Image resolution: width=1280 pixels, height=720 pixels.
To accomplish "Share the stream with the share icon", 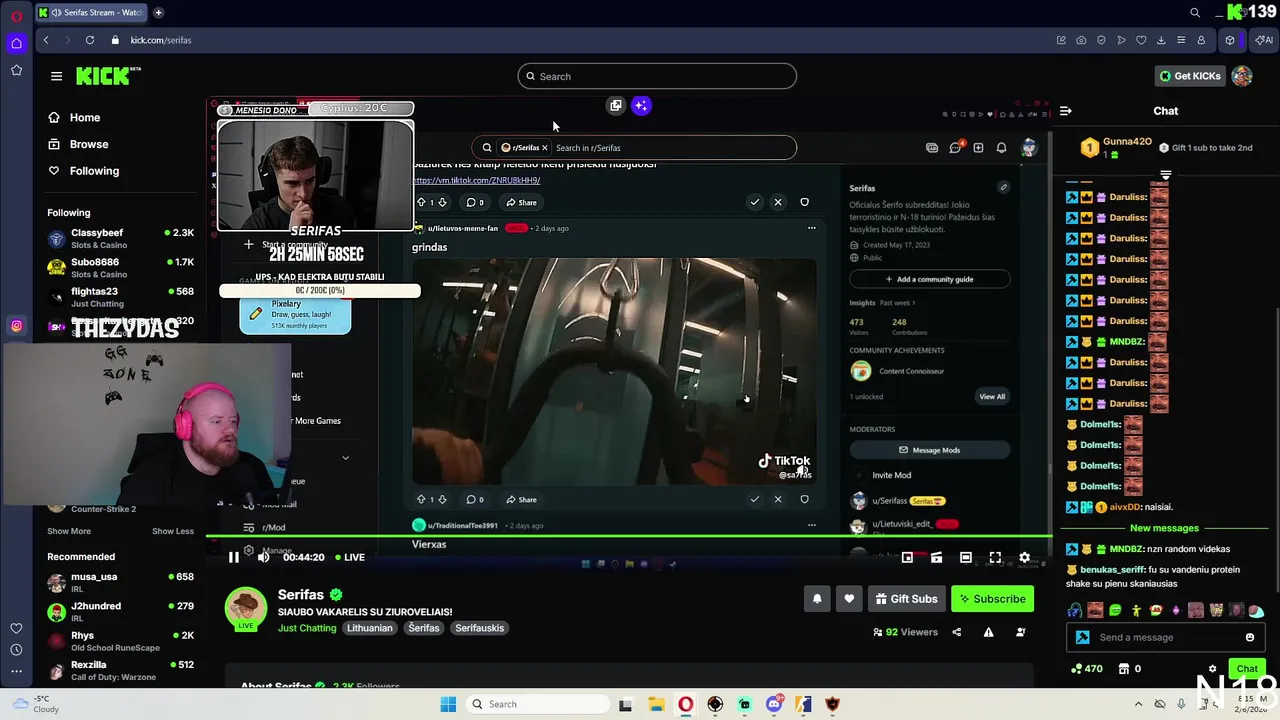I will tap(956, 632).
